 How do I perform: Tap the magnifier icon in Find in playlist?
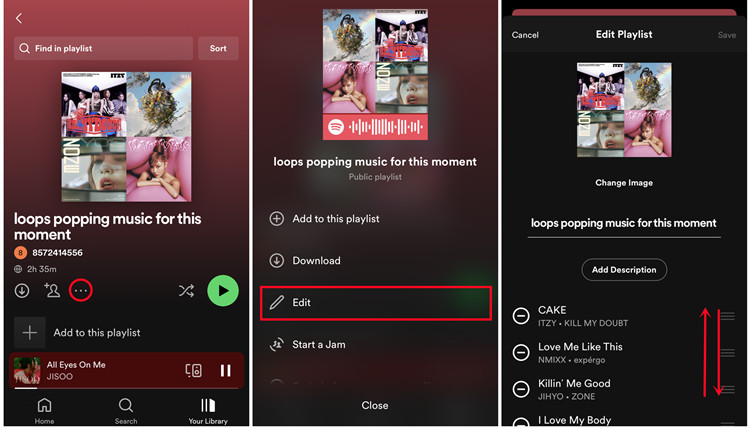[x=24, y=48]
